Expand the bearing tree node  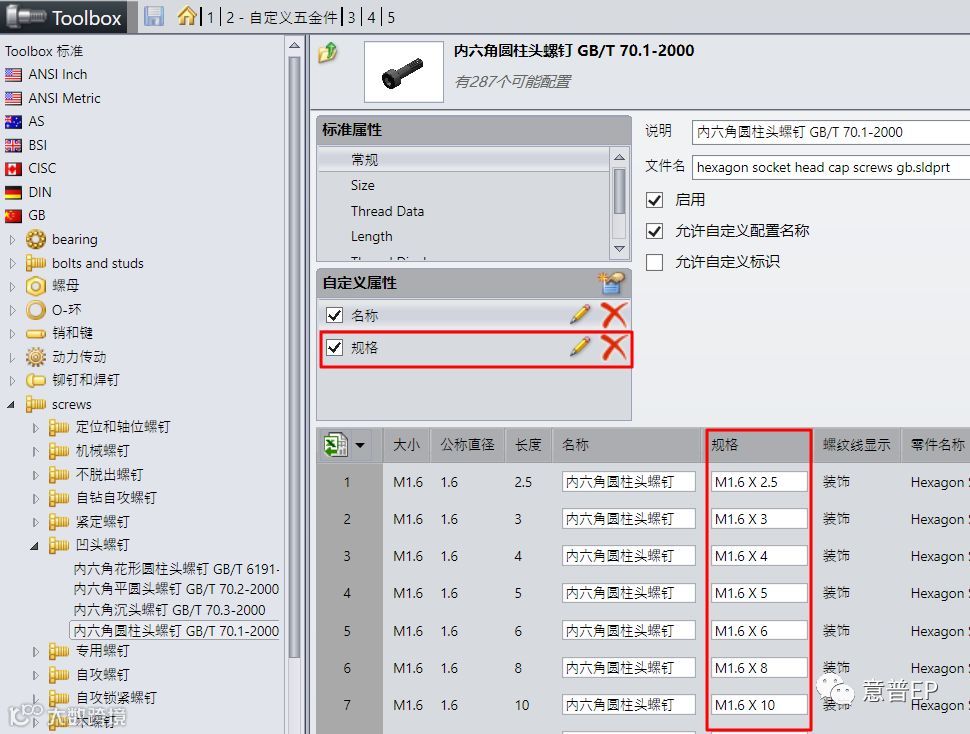coord(12,239)
